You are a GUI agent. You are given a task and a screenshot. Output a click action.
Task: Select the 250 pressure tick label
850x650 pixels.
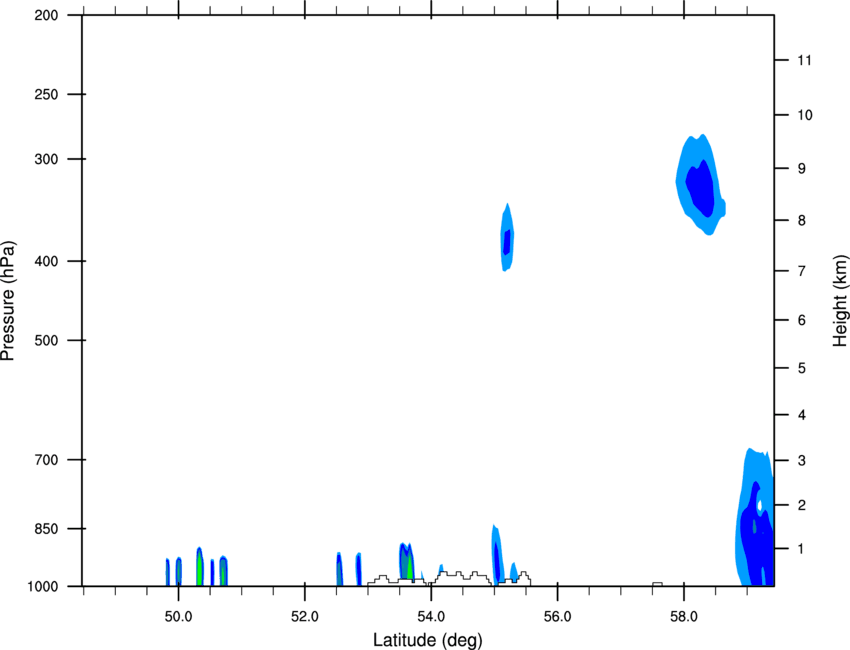tap(46, 94)
